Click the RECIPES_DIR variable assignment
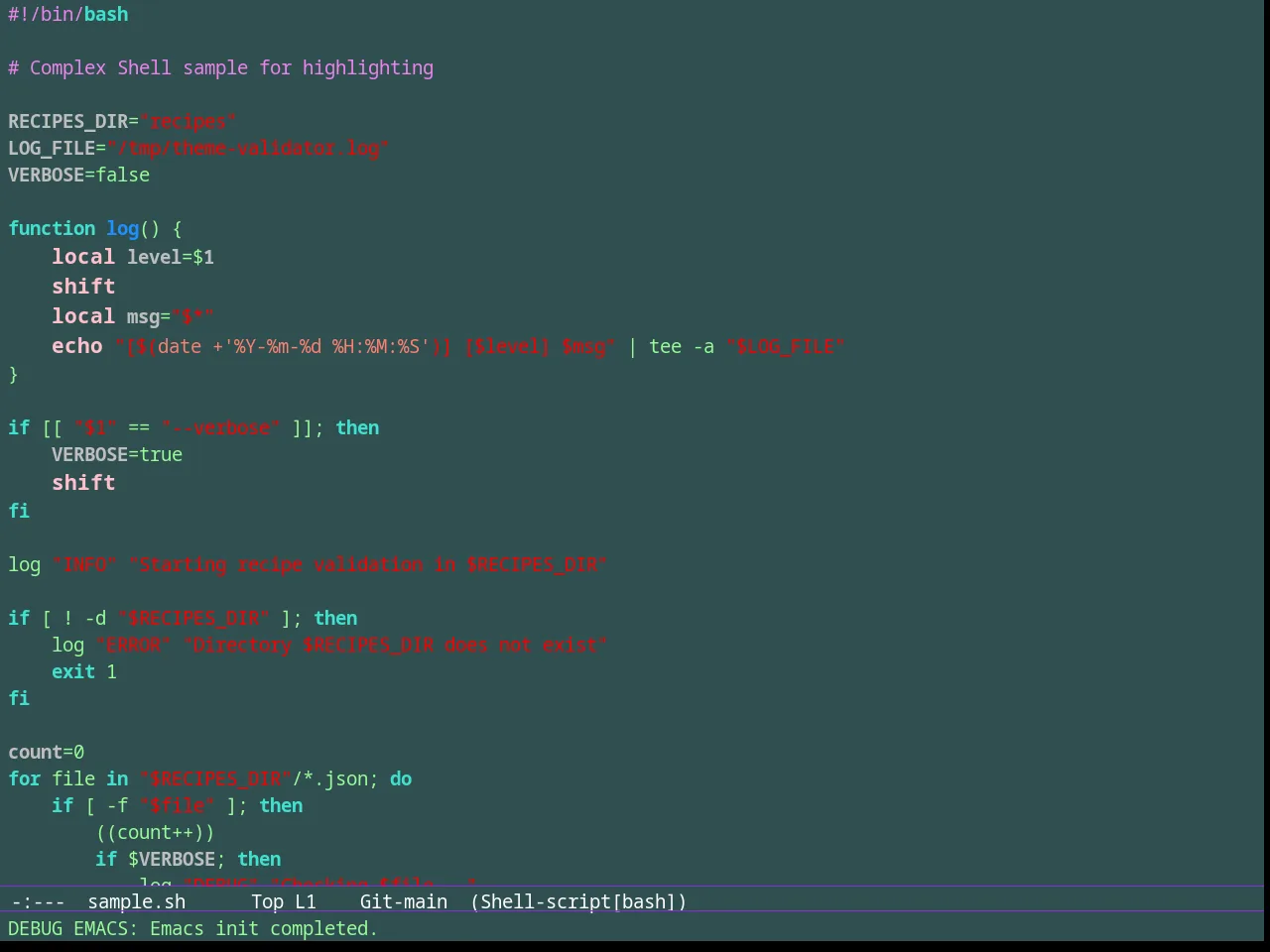Screen dimensions: 1270x952 [x=122, y=121]
